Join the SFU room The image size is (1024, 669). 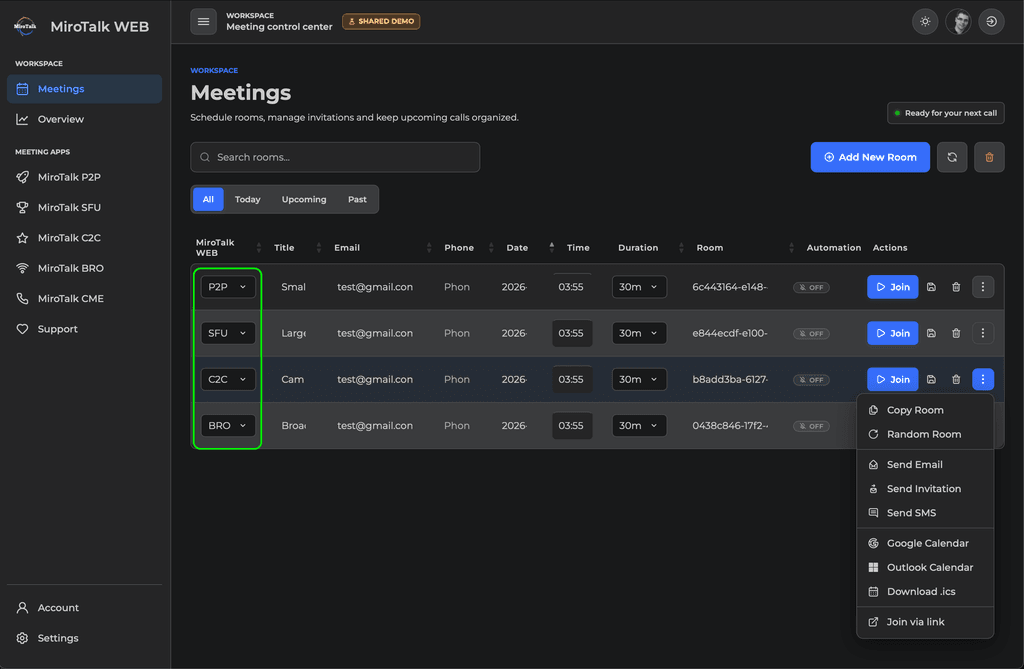(x=892, y=333)
